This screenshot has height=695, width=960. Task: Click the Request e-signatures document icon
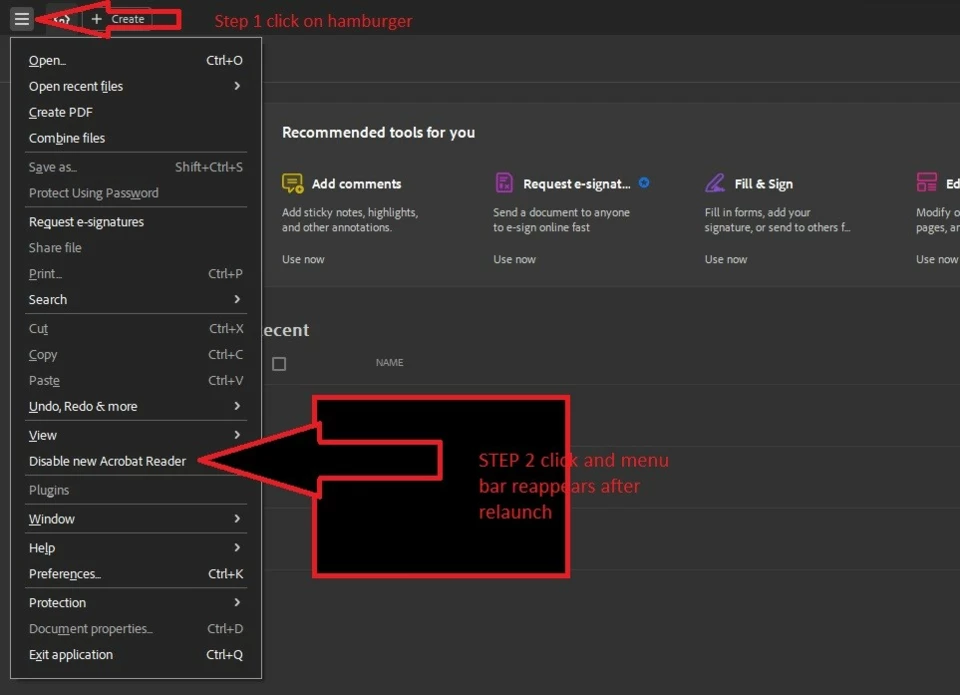tap(504, 182)
